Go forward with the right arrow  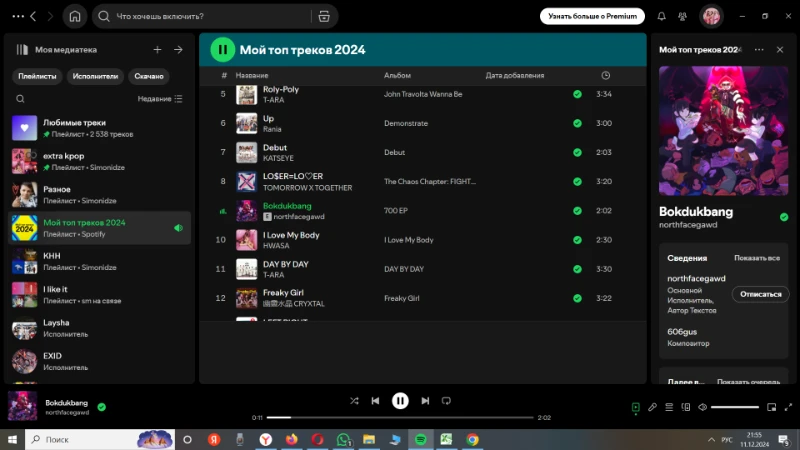(50, 16)
